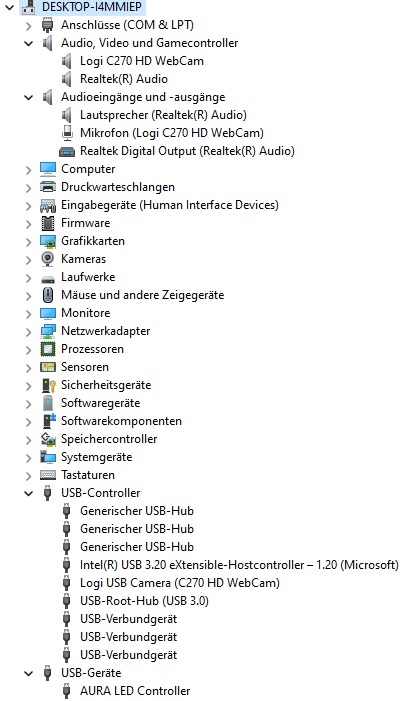Select Logi C270 HD WebCam under Audio, Video
This screenshot has width=403, height=701.
pyautogui.click(x=142, y=61)
